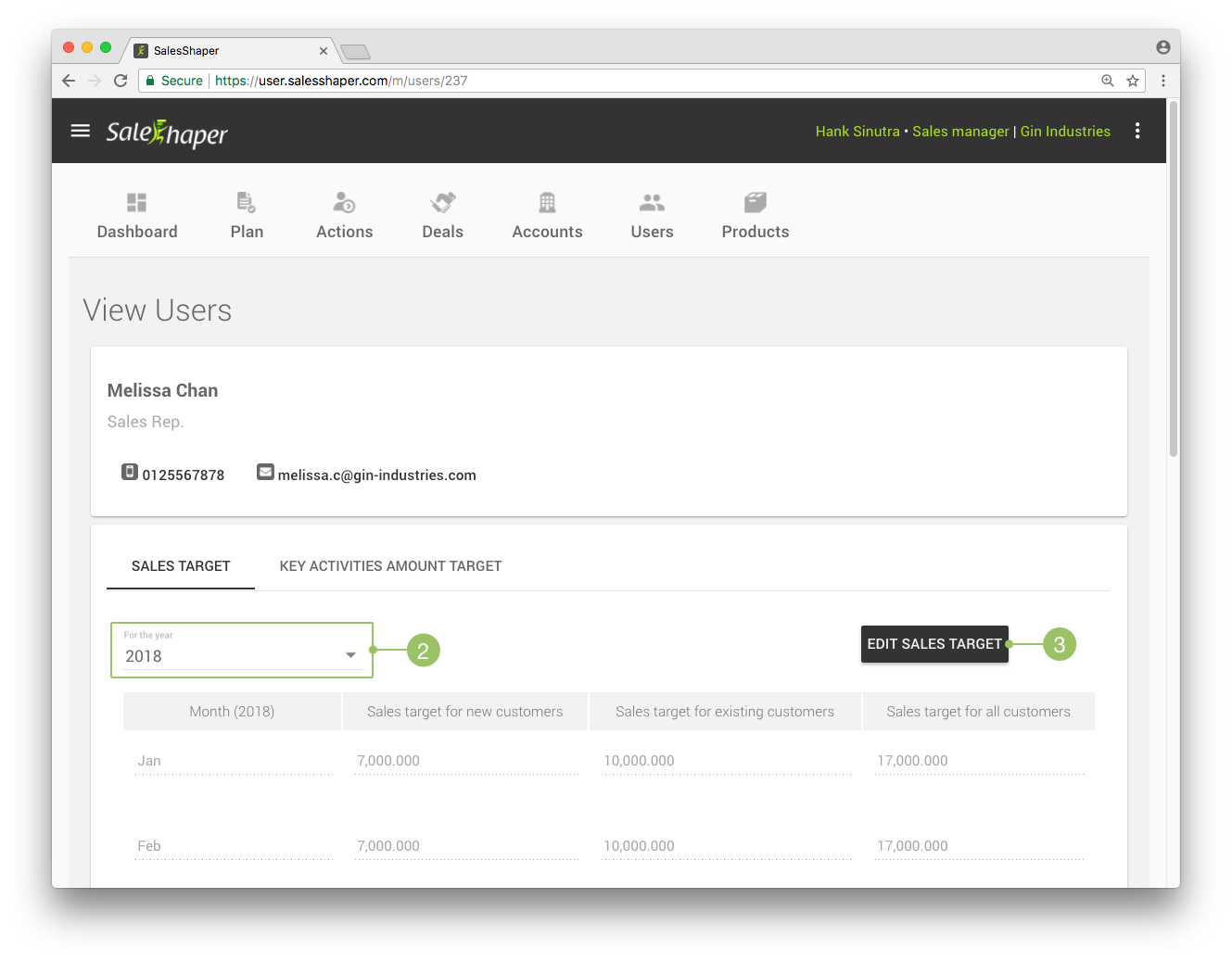Click the Deals handshake icon
The image size is (1232, 962).
(x=443, y=202)
